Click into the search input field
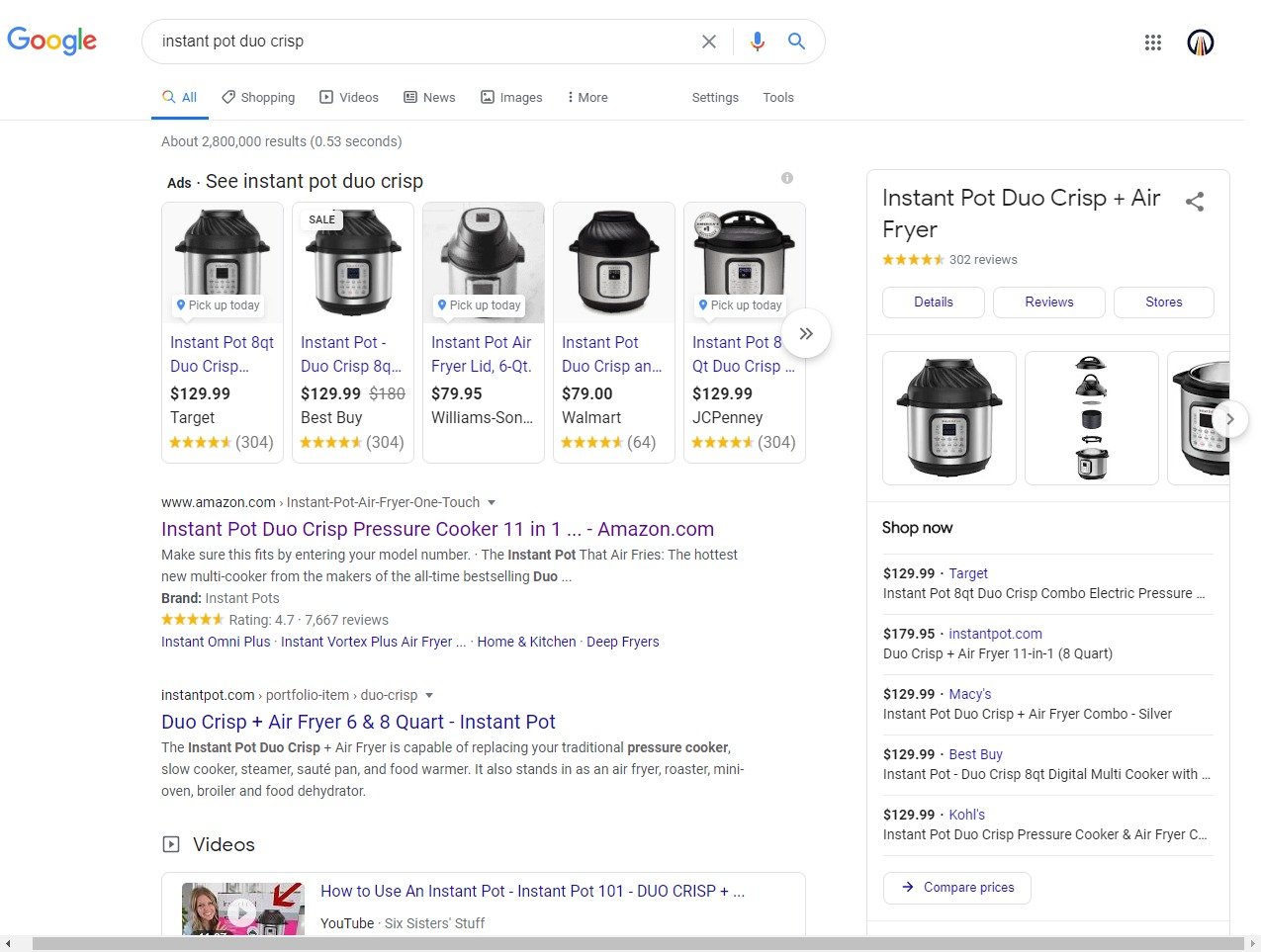The width and height of the screenshot is (1261, 952). (425, 42)
